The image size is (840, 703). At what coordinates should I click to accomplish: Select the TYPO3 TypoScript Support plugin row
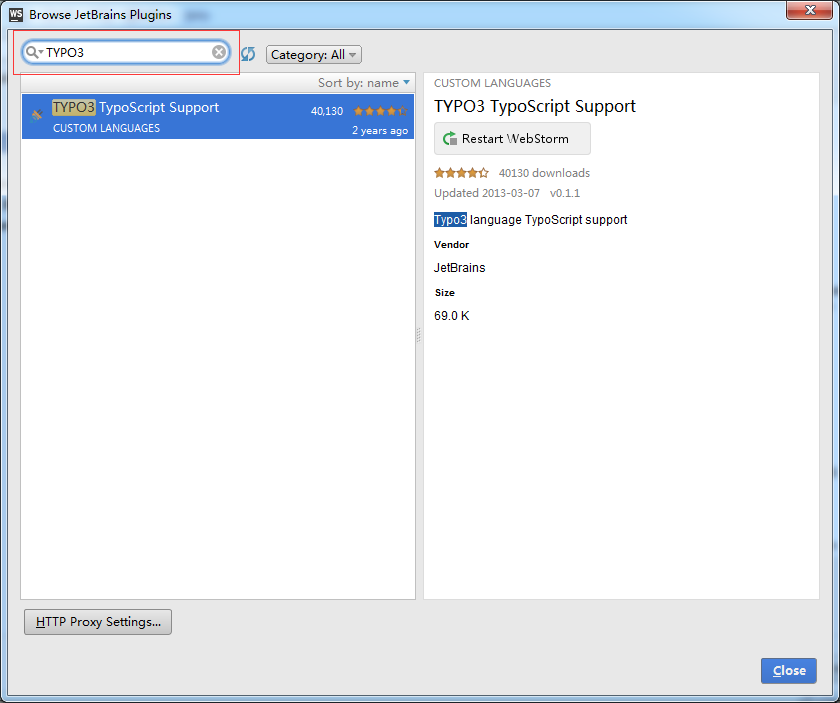click(218, 117)
